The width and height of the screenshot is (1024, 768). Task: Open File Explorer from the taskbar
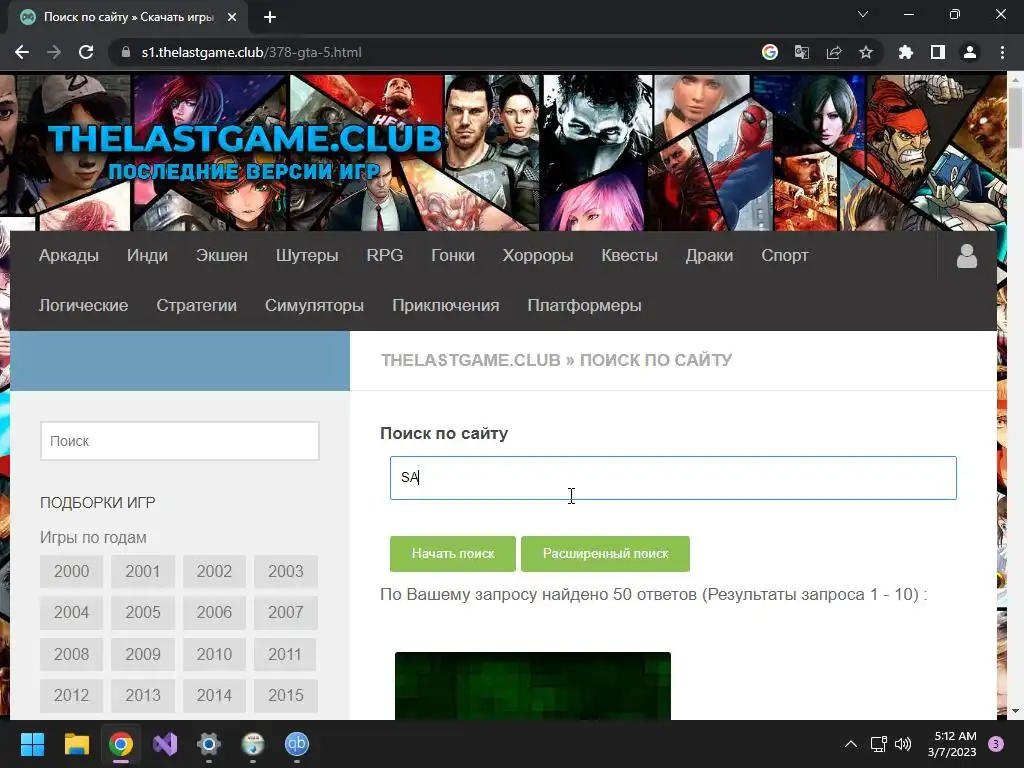pyautogui.click(x=76, y=744)
